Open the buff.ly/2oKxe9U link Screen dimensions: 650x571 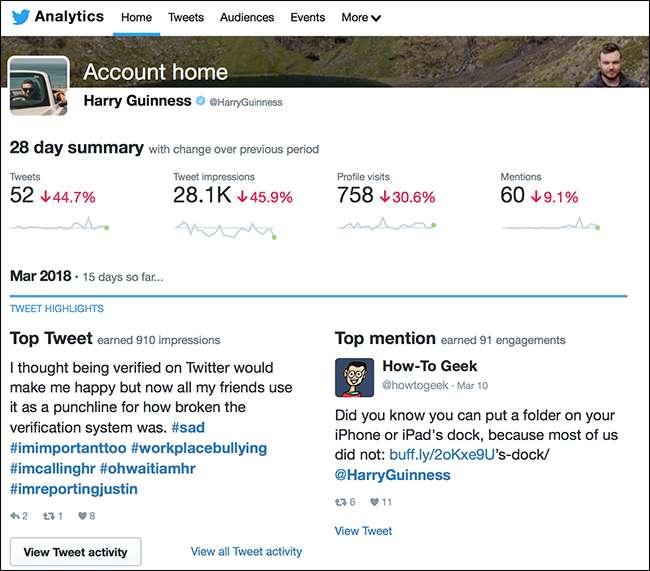442,455
